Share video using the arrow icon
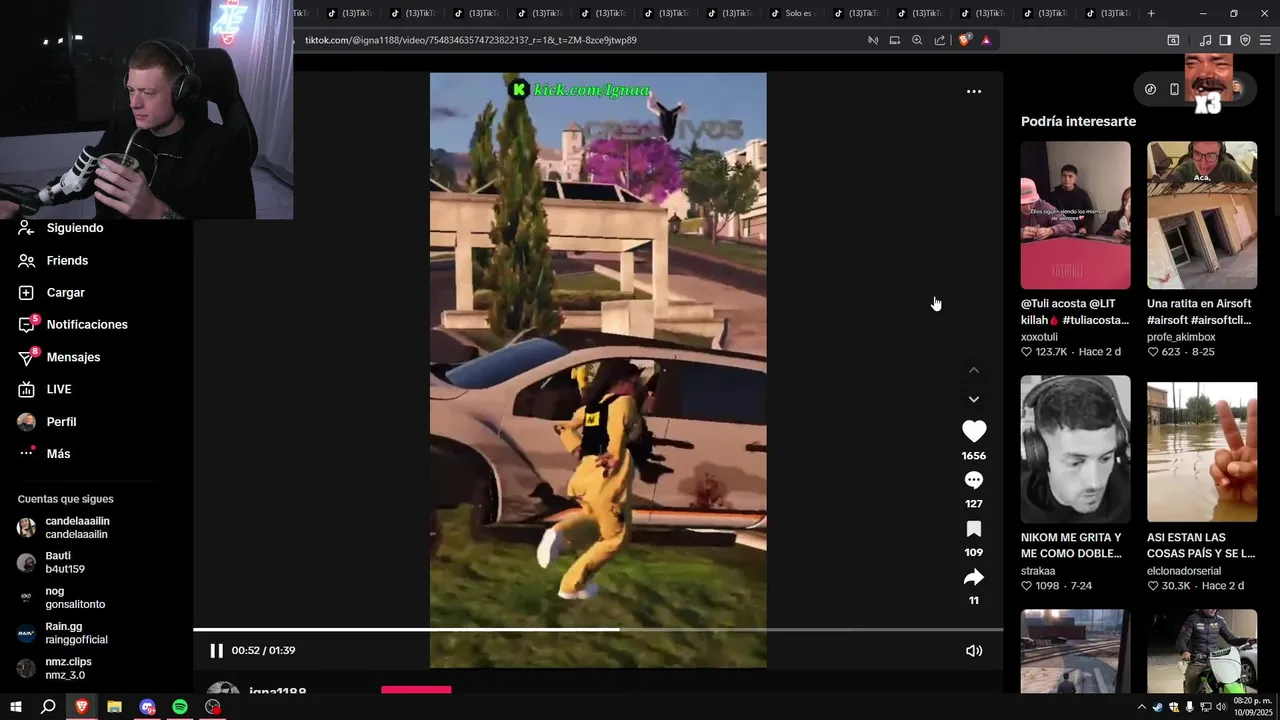Image resolution: width=1280 pixels, height=720 pixels. point(974,577)
